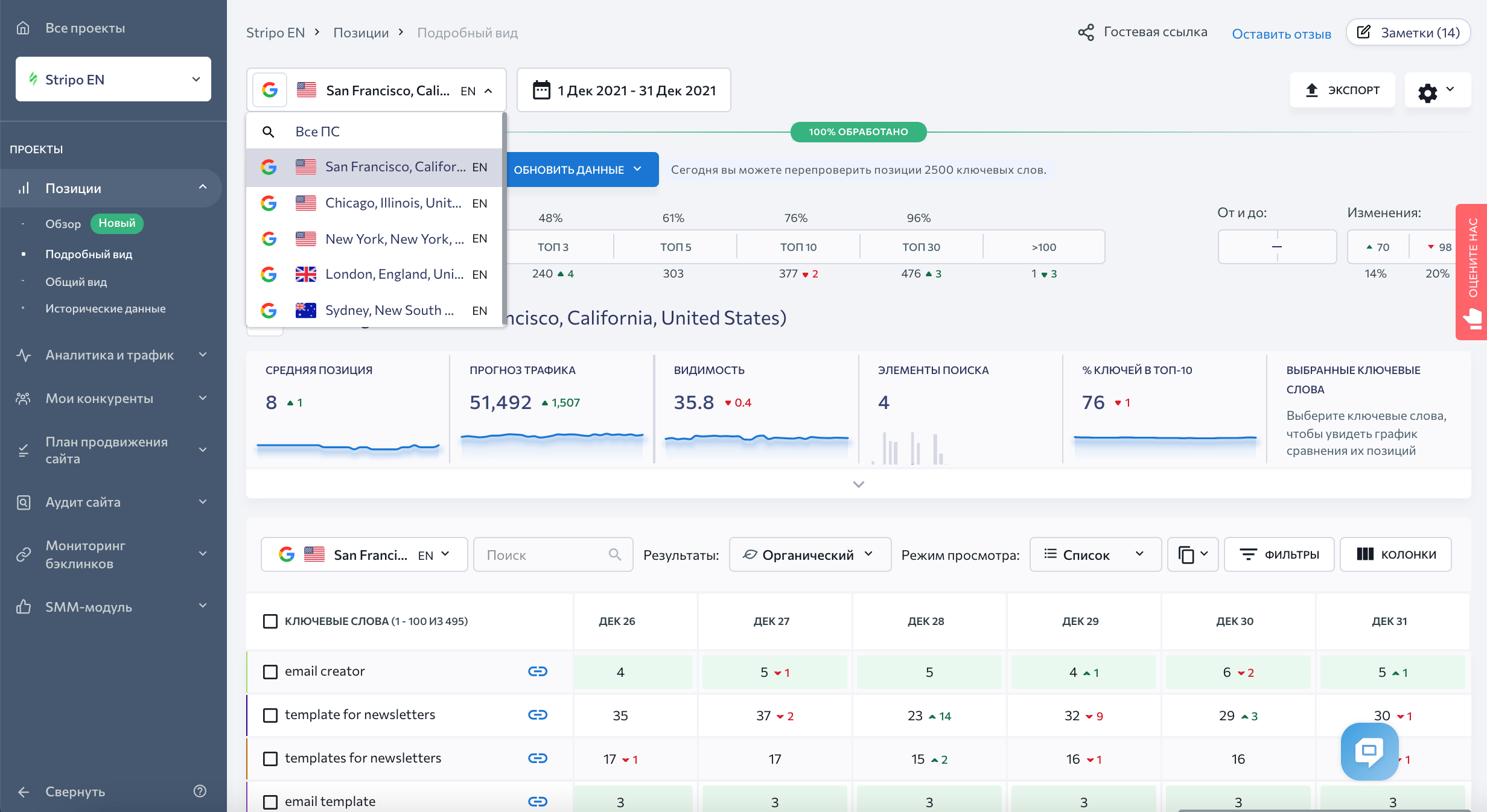Select the ТОП 30 tab
Image resolution: width=1487 pixels, height=812 pixels.
(921, 247)
